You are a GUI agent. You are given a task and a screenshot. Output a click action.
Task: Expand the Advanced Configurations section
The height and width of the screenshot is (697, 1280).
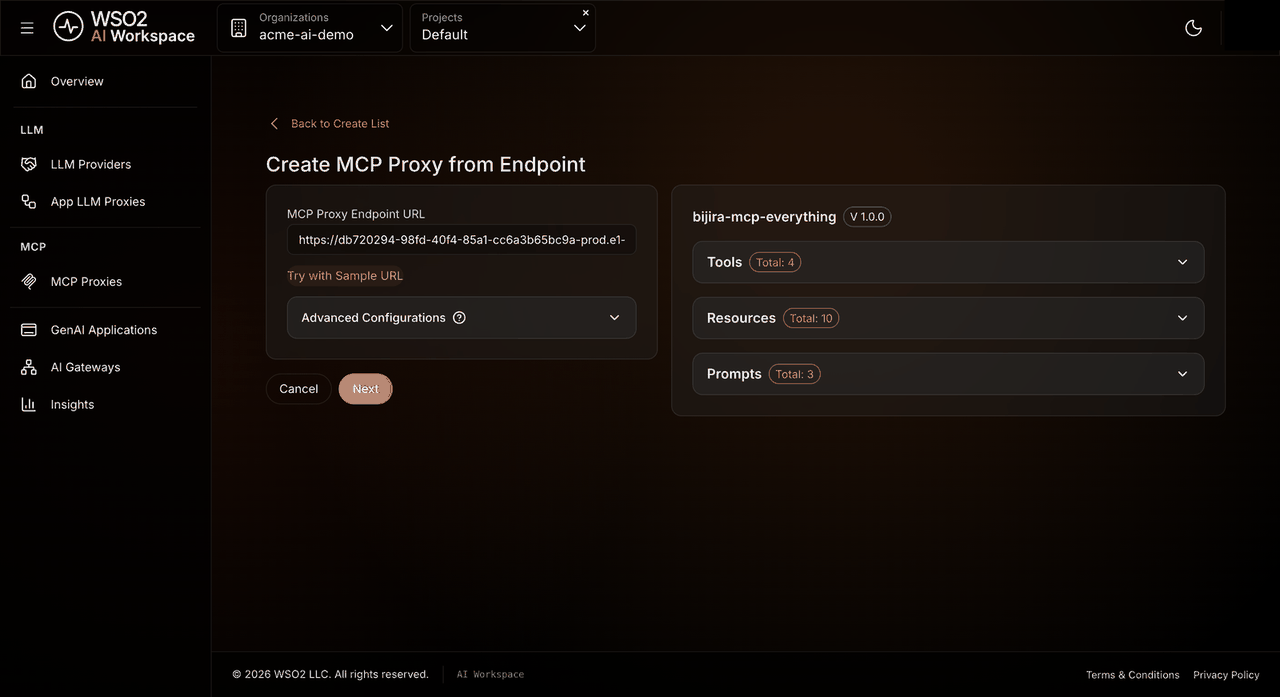(461, 317)
